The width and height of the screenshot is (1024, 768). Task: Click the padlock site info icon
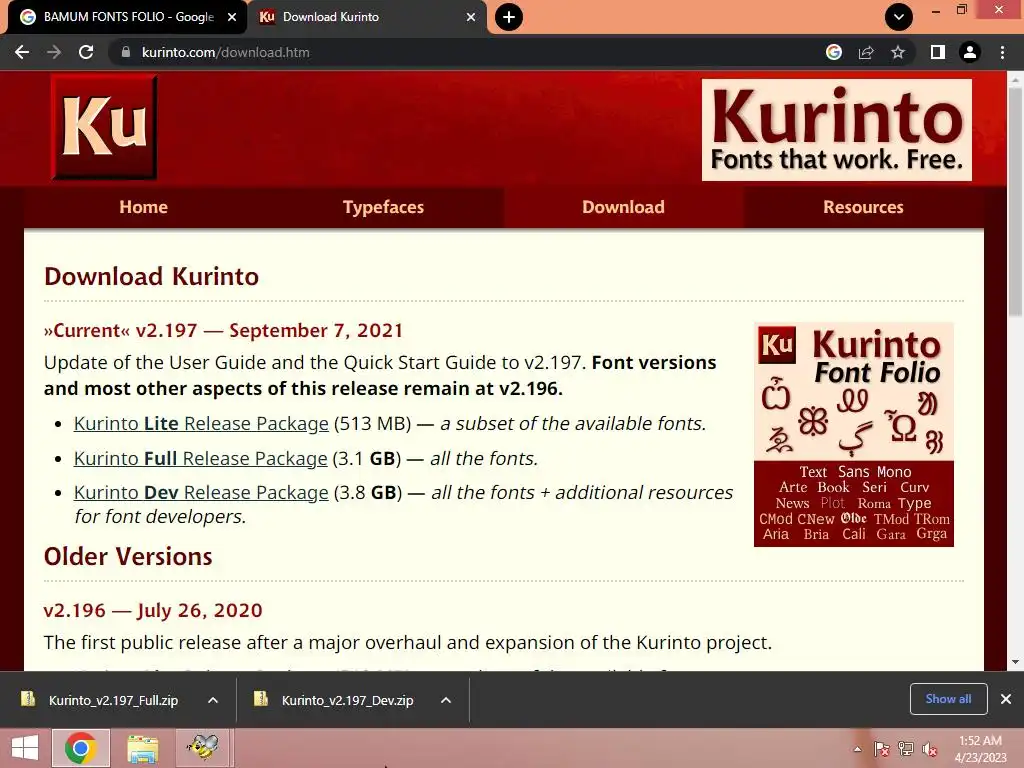pos(125,52)
